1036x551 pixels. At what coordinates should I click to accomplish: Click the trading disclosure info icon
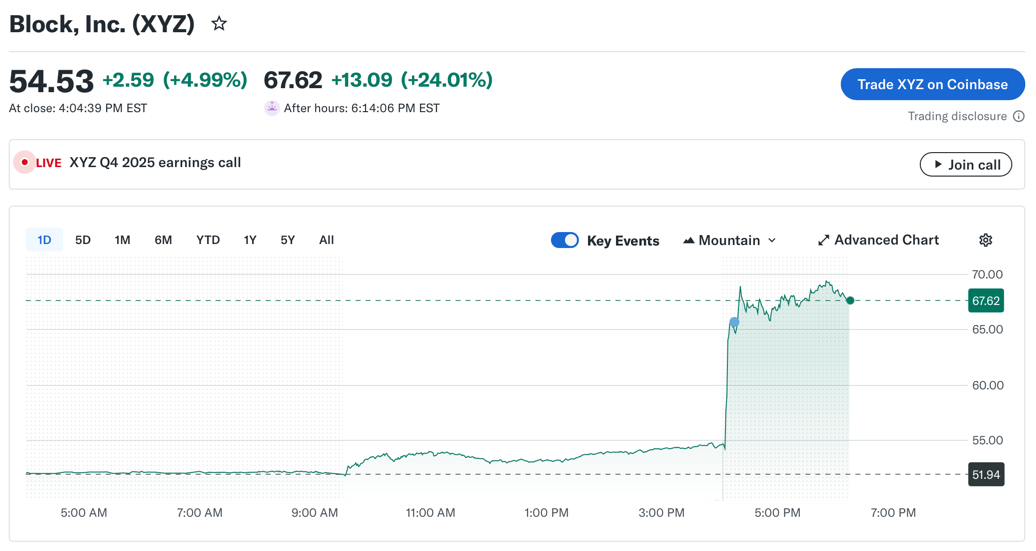1018,116
